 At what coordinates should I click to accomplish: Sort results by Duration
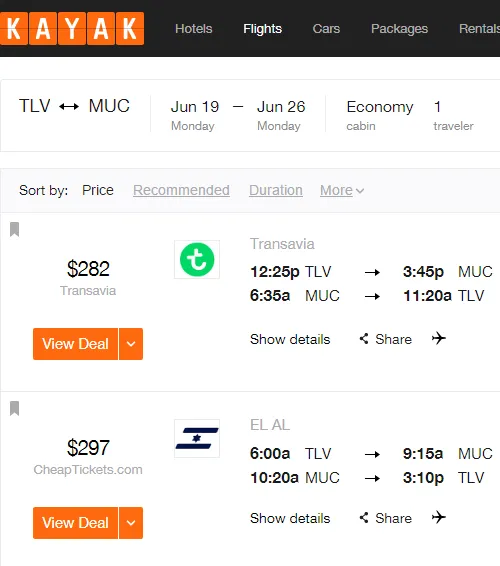(x=276, y=190)
